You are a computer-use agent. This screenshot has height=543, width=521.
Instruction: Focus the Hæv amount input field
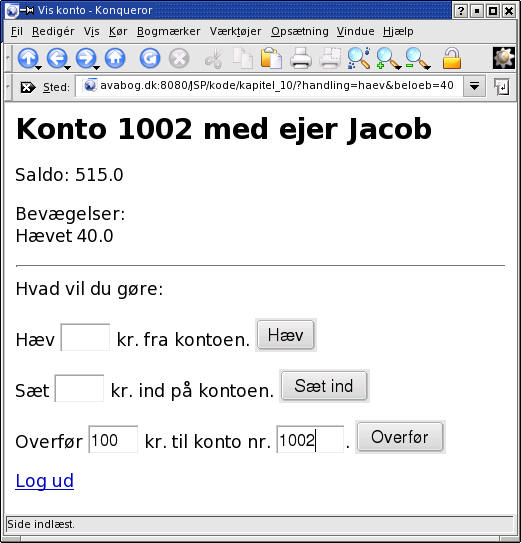coord(85,337)
